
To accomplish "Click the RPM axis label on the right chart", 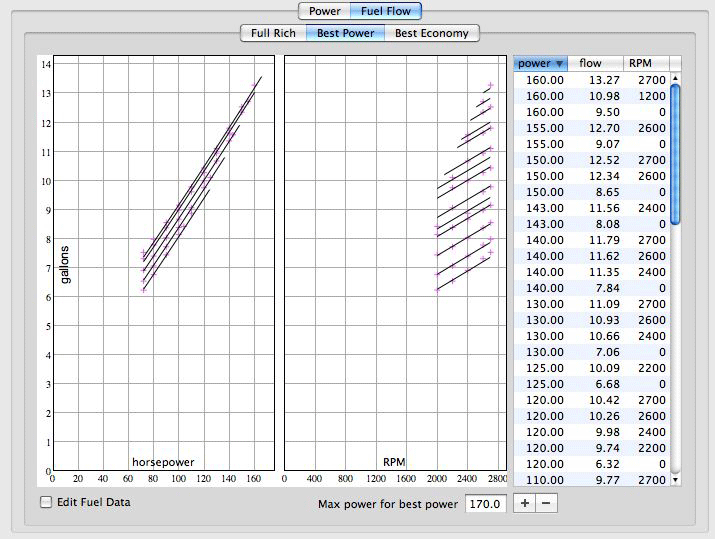I will 394,462.
